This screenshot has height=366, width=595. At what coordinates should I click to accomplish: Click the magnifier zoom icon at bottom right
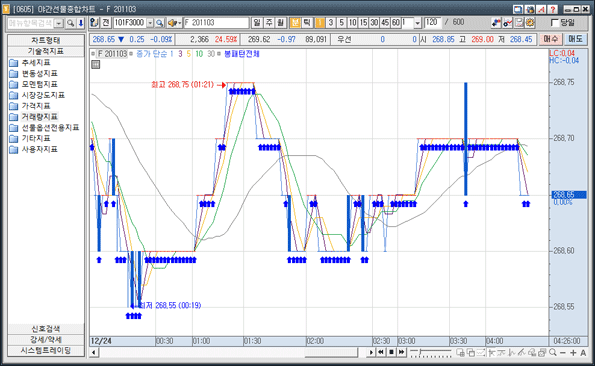(x=553, y=353)
